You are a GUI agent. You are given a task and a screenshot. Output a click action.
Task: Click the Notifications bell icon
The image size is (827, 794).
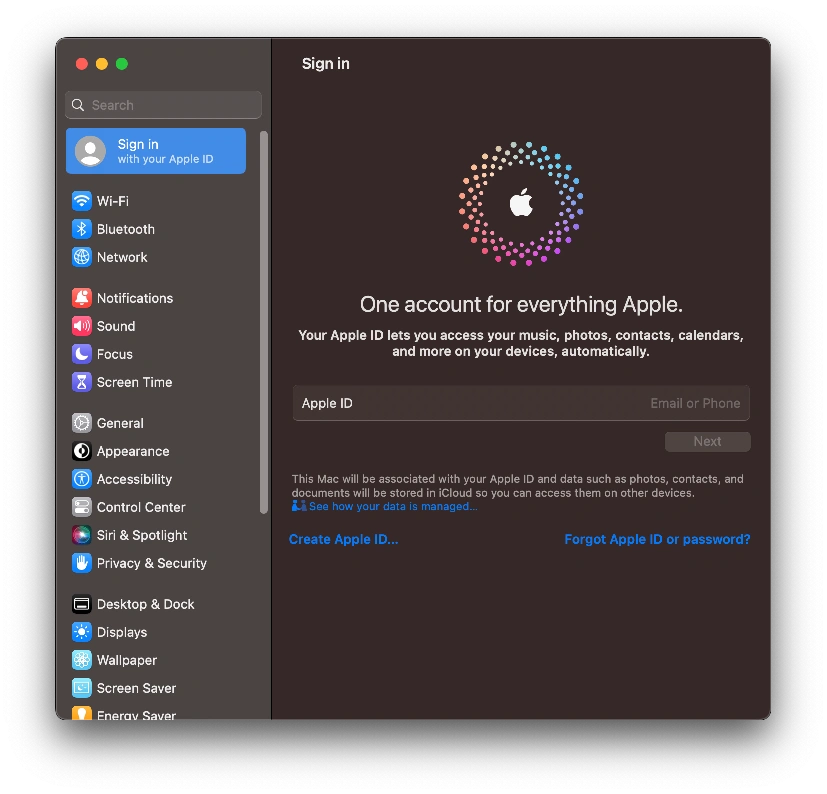(81, 298)
